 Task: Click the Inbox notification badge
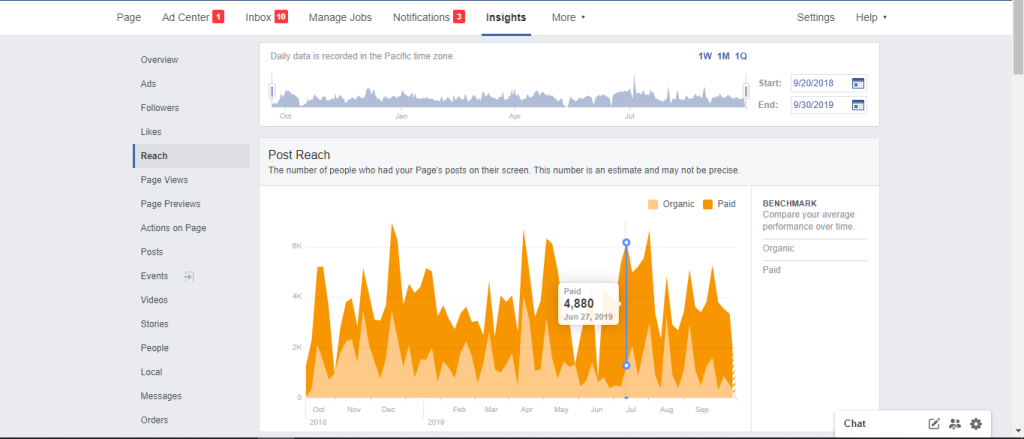[x=281, y=17]
